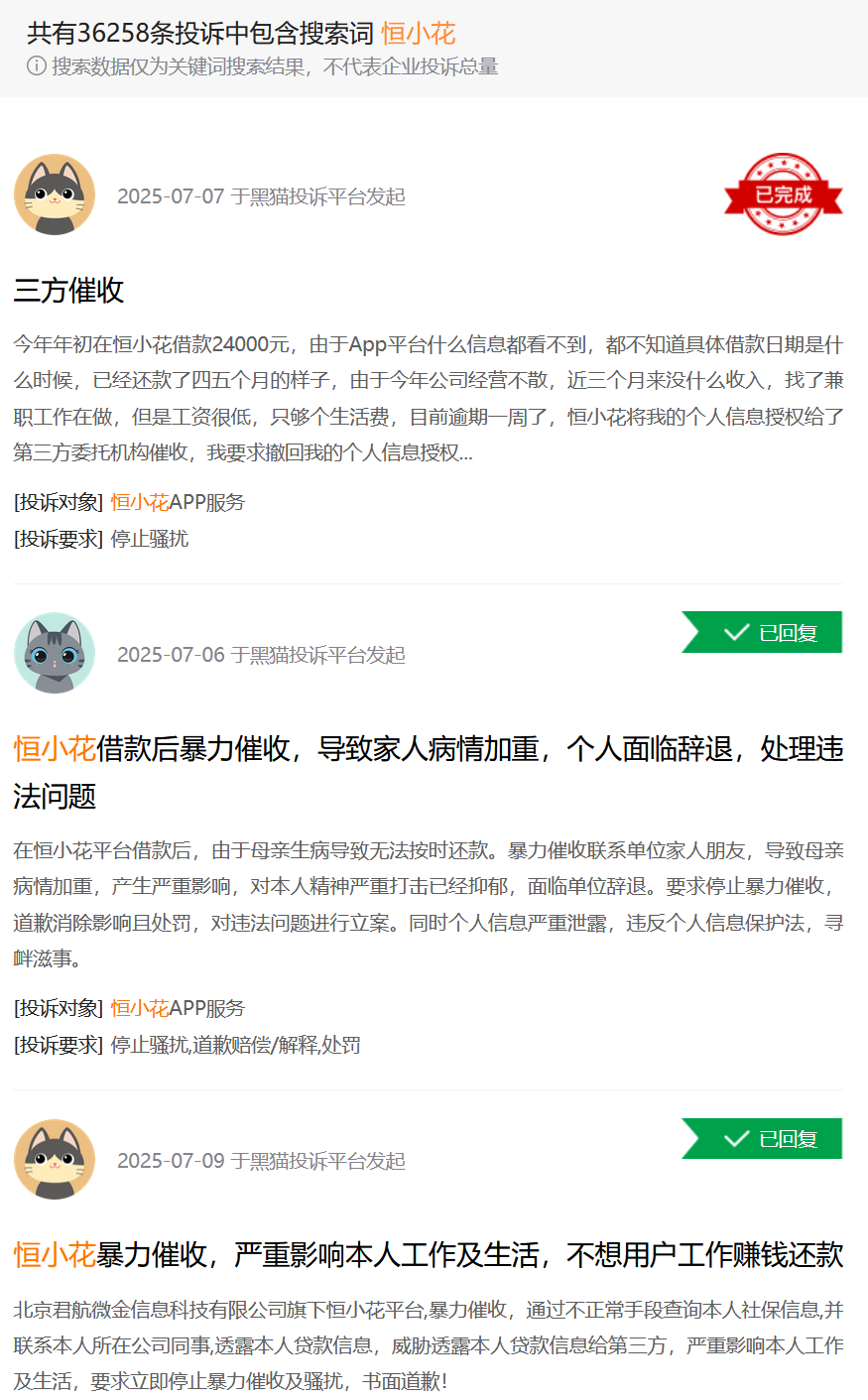Image resolution: width=868 pixels, height=1400 pixels.
Task: Click the green 已回复 badge on second complaint
Action: point(762,632)
